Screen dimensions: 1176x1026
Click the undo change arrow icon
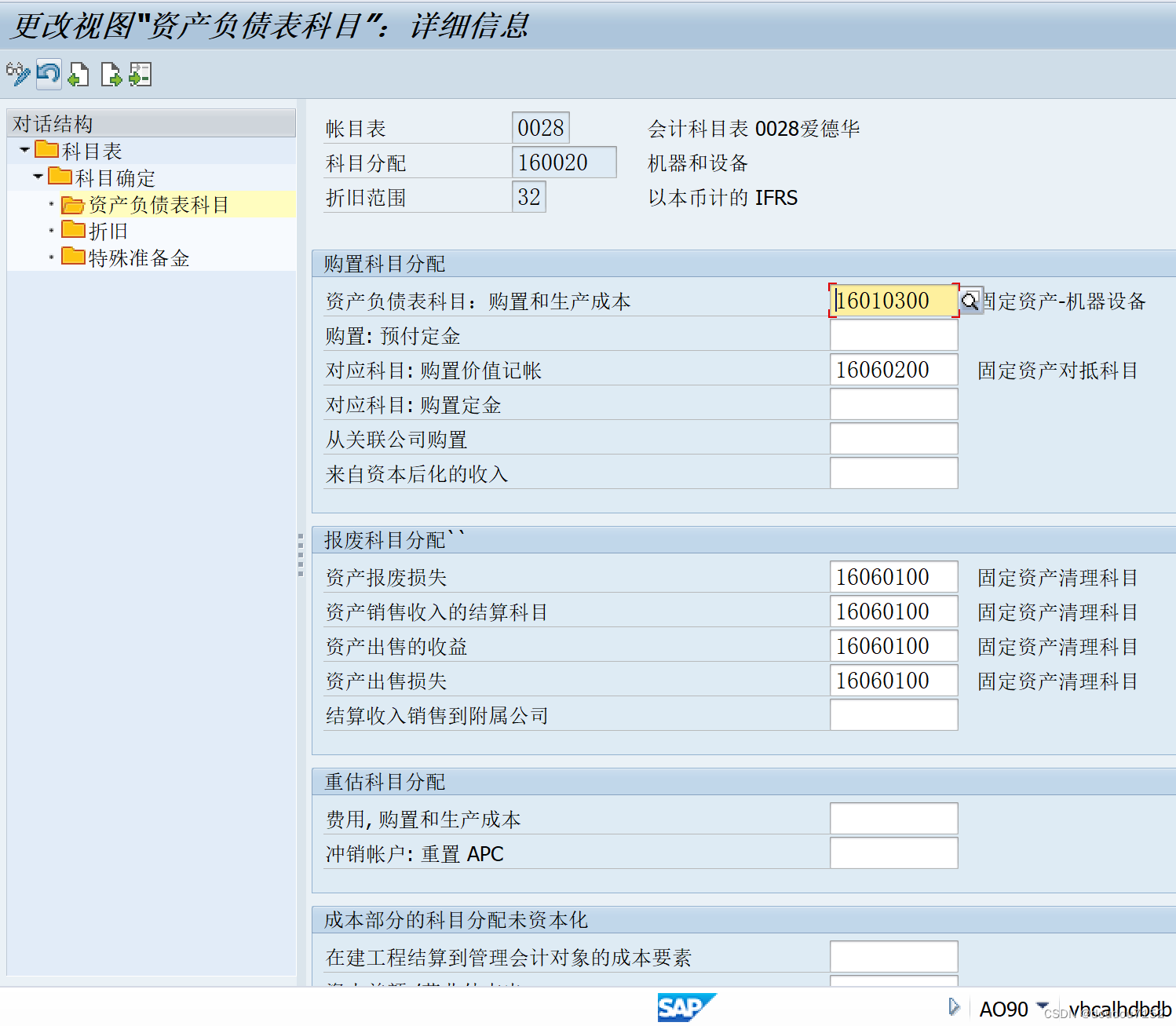click(49, 74)
